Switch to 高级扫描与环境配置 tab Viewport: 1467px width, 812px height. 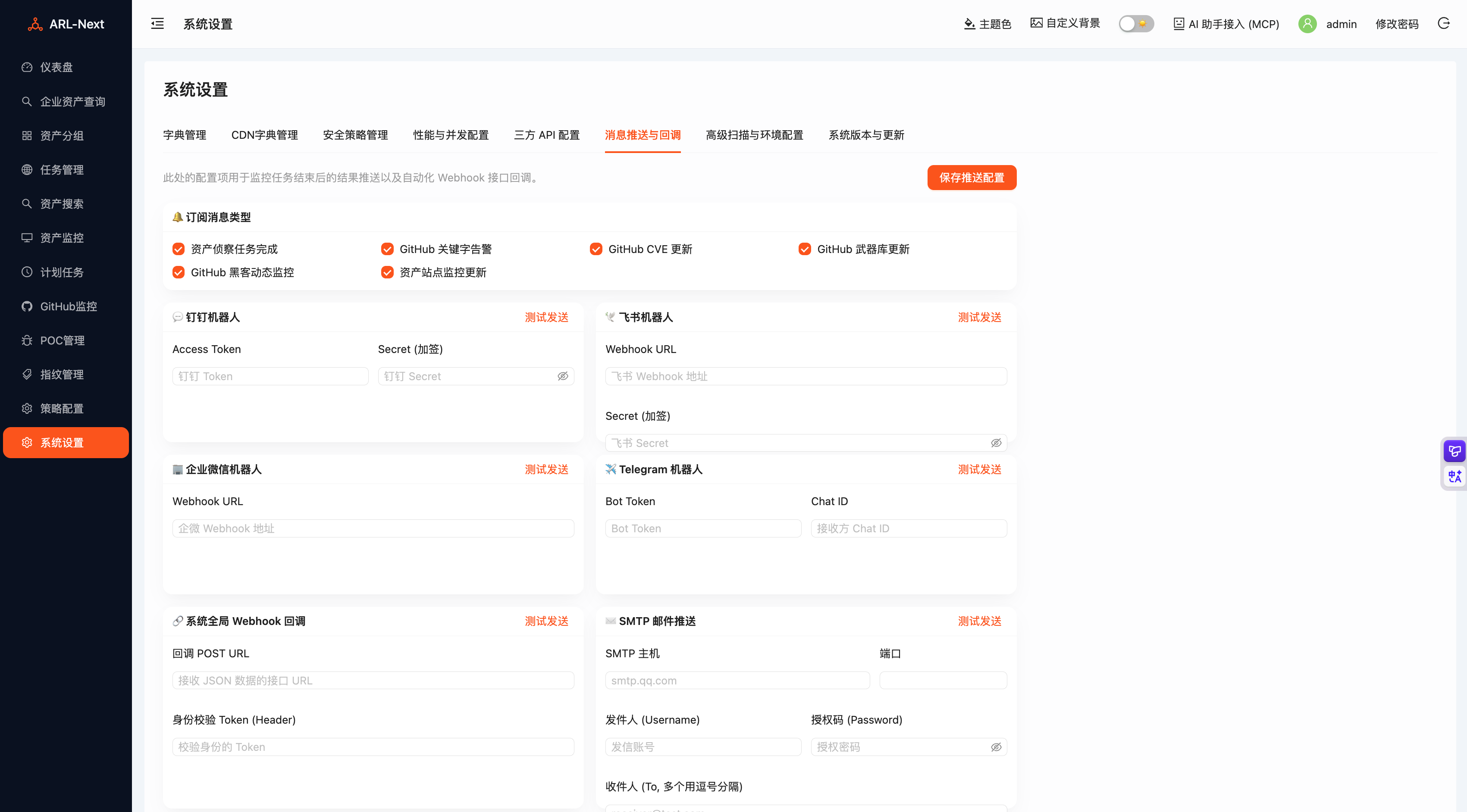[755, 135]
